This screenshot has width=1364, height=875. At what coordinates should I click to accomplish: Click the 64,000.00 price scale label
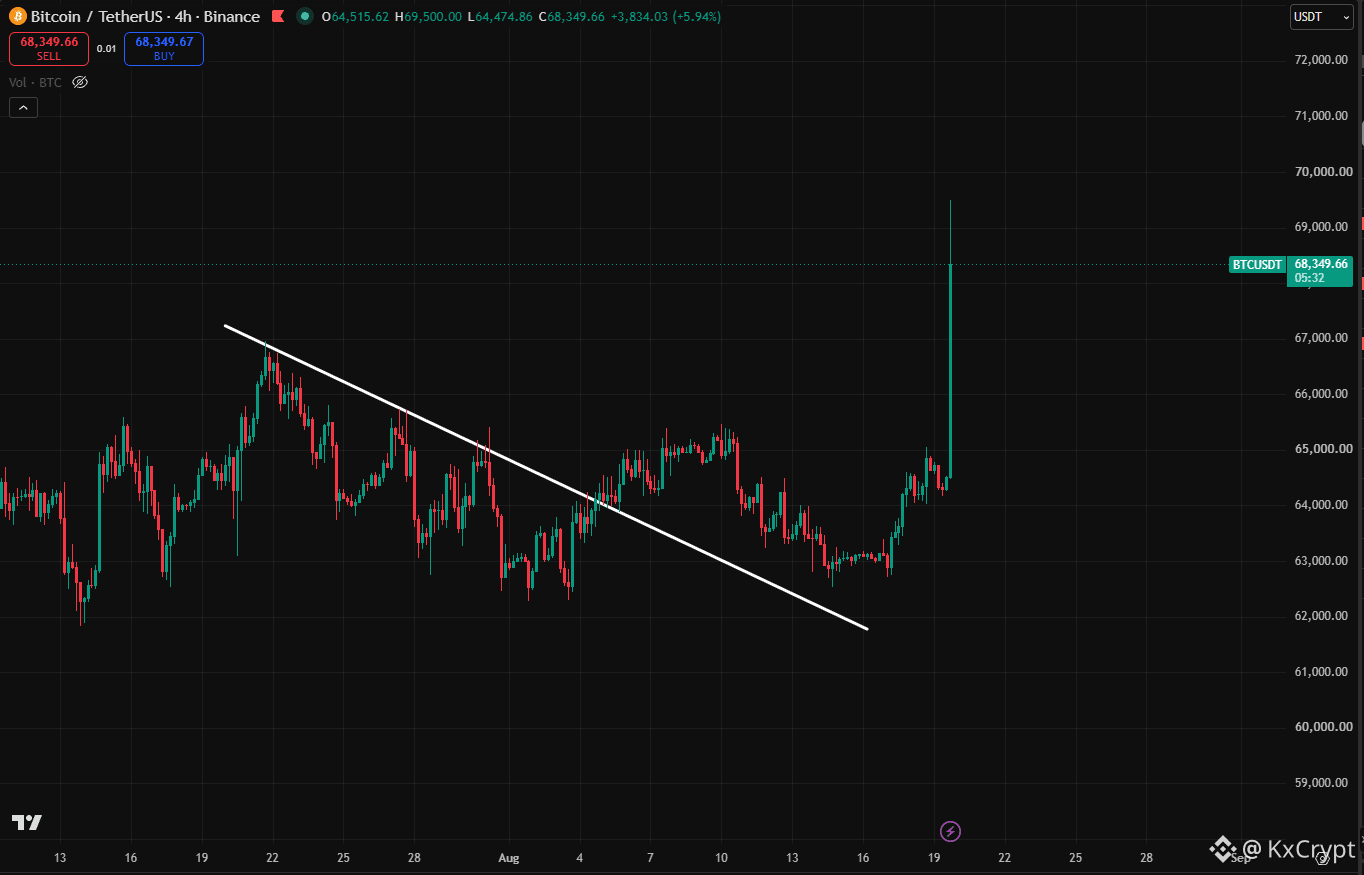click(x=1322, y=505)
